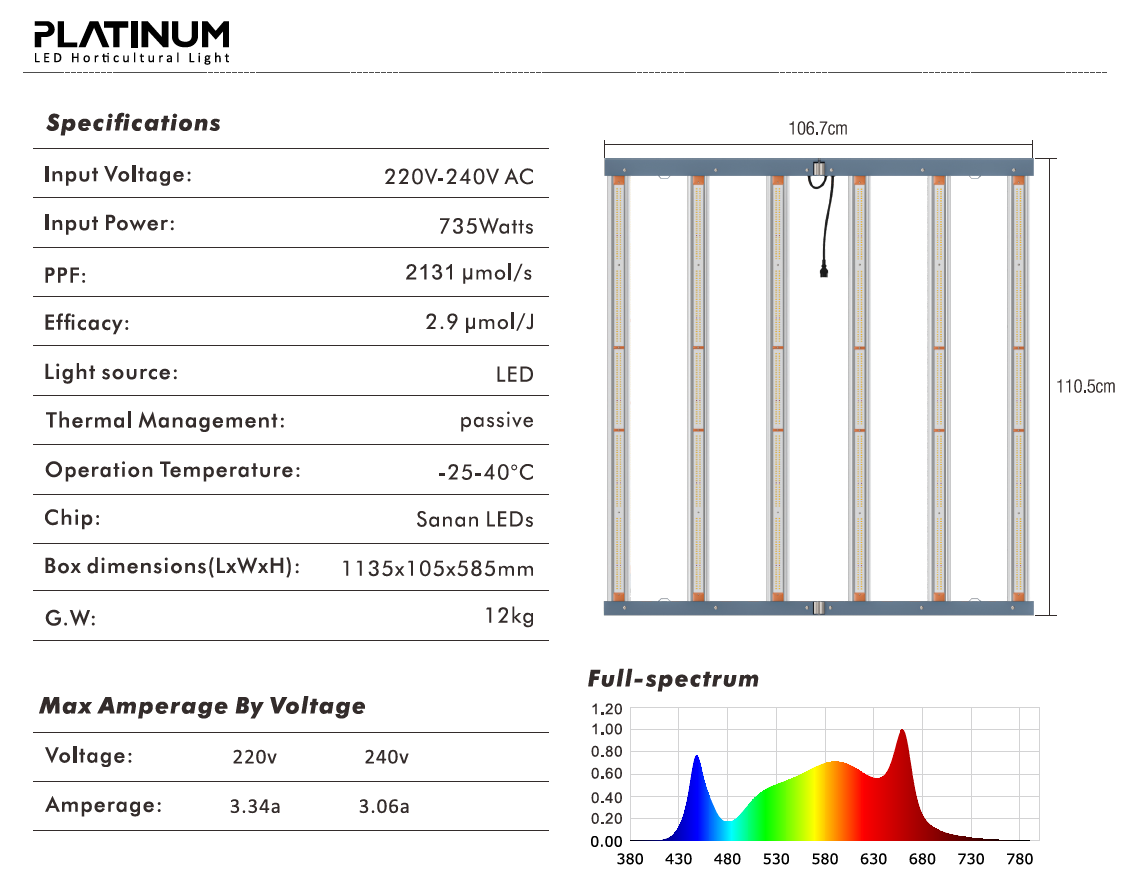Click the Thermal Management label
Viewport: 1130px width, 879px height.
coord(165,421)
